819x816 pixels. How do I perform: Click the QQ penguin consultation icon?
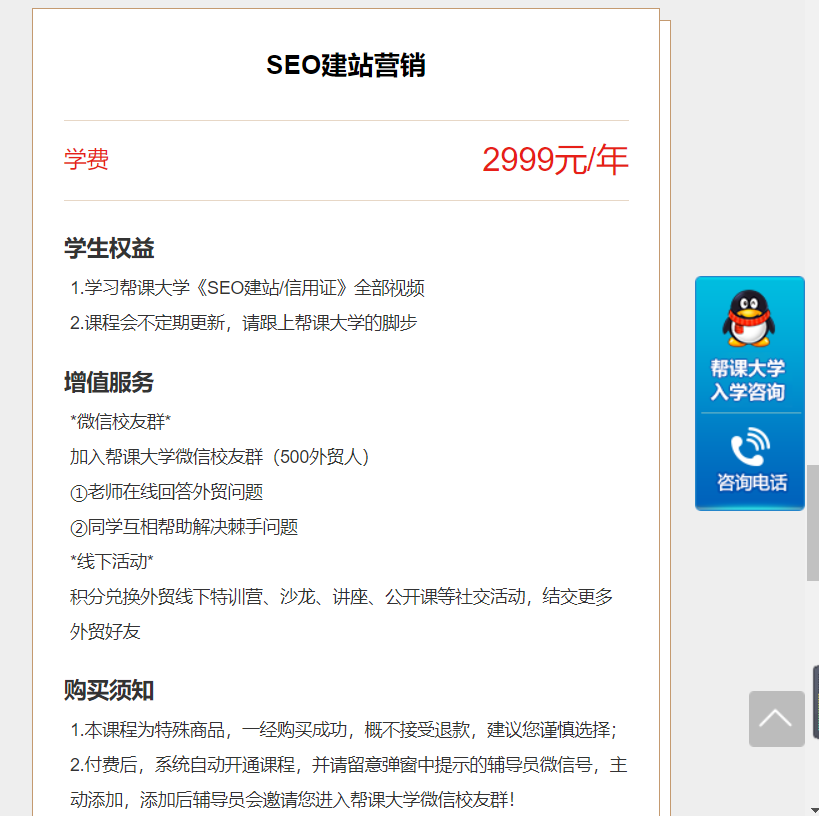748,318
